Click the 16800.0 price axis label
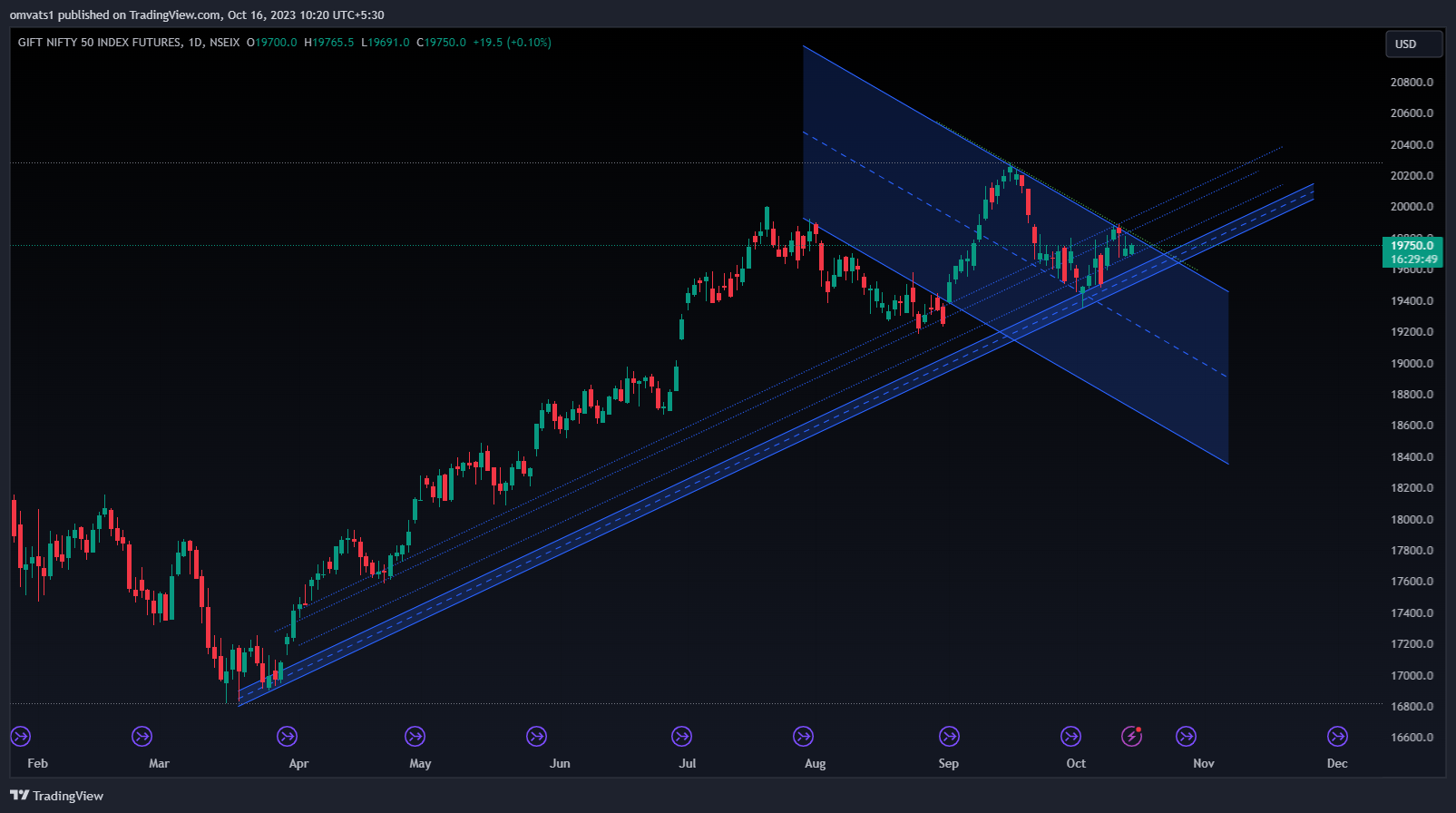The height and width of the screenshot is (813, 1456). 1412,707
